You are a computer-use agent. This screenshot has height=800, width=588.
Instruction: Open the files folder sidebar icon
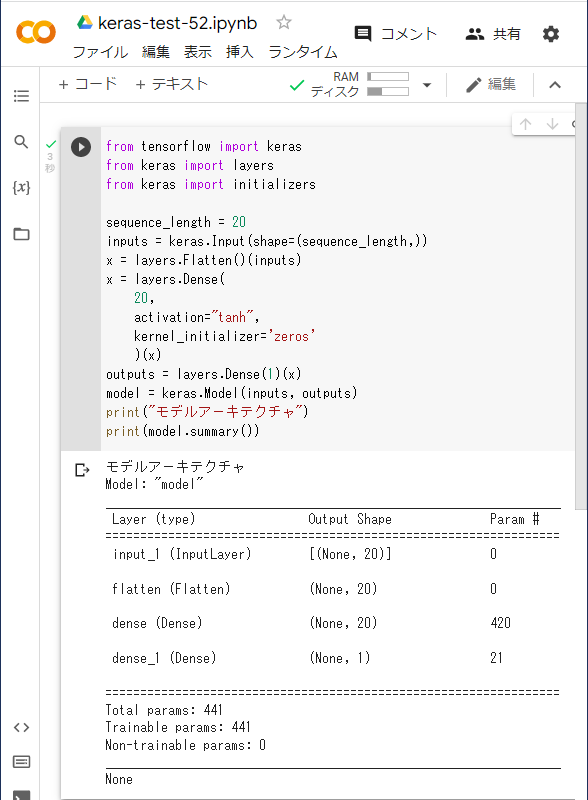point(21,234)
